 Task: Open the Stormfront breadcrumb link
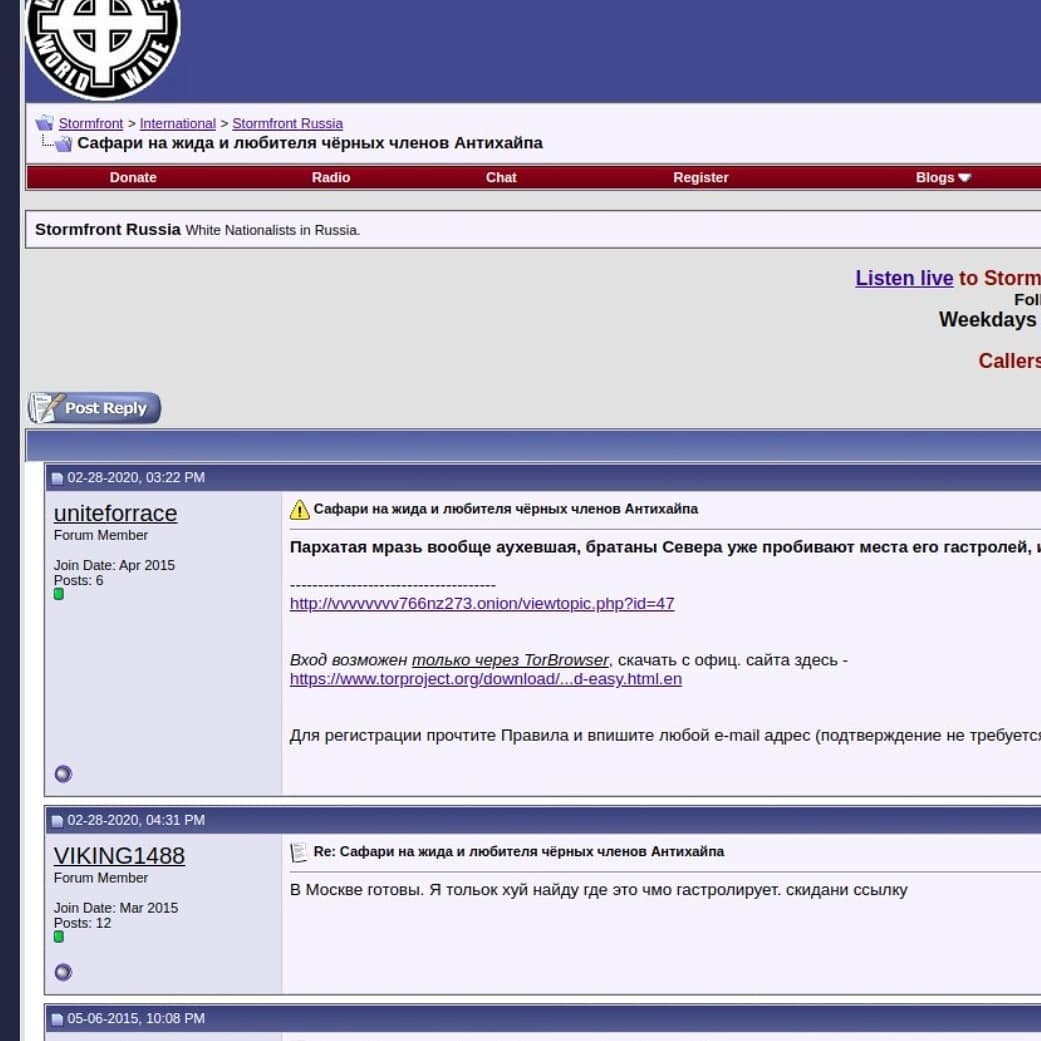point(91,123)
